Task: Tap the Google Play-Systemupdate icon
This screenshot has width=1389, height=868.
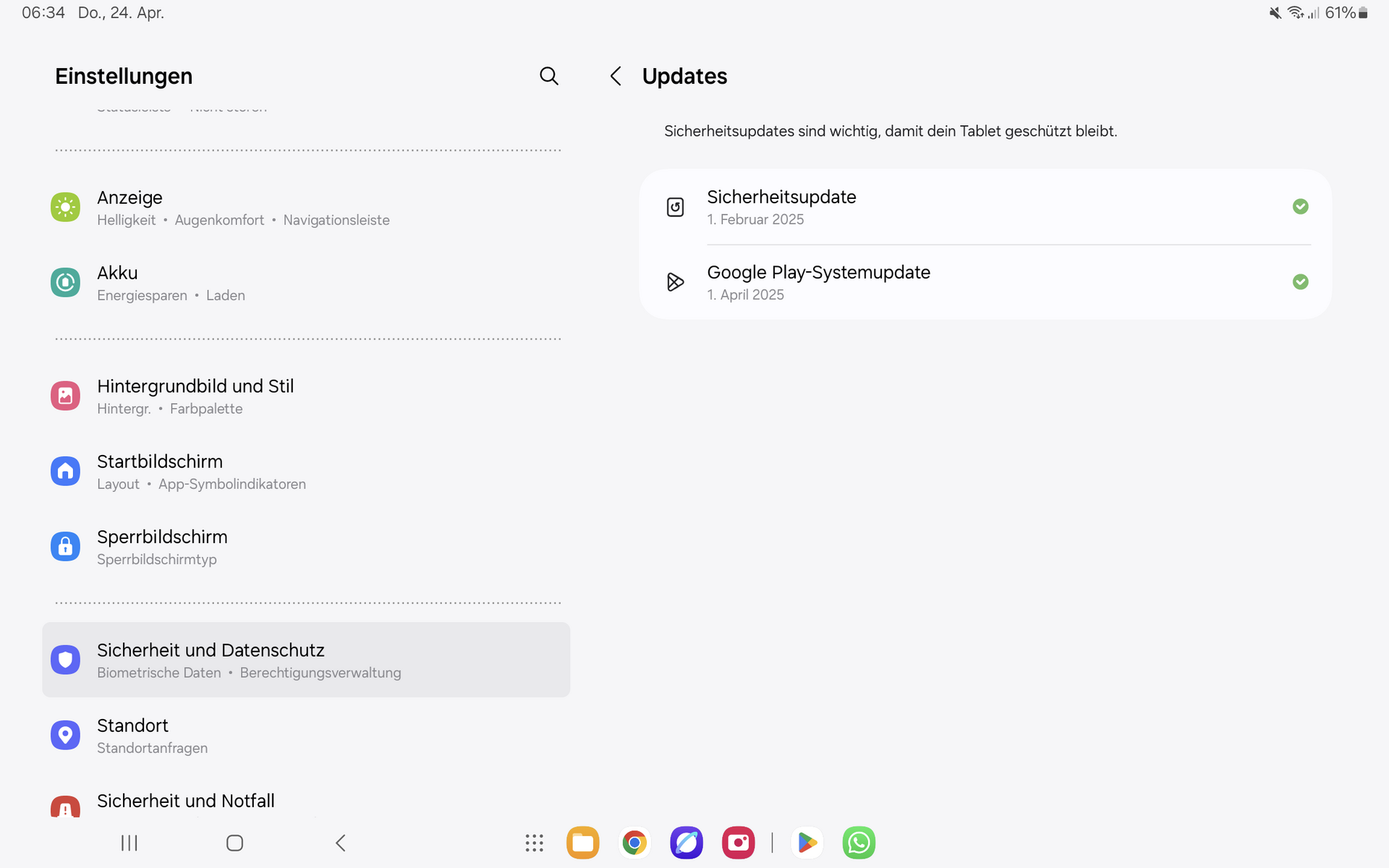Action: click(x=675, y=282)
